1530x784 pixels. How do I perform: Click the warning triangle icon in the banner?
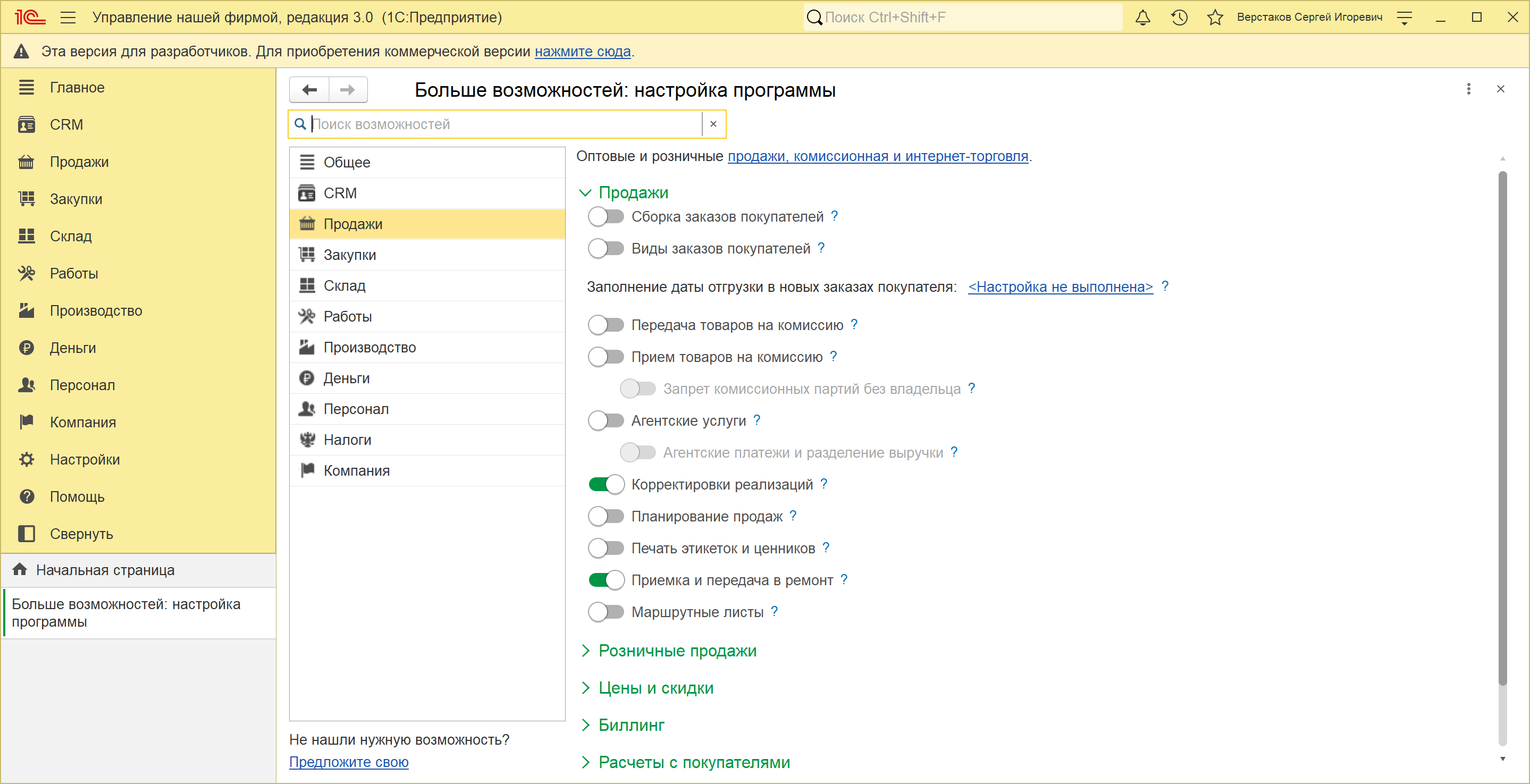pyautogui.click(x=21, y=51)
